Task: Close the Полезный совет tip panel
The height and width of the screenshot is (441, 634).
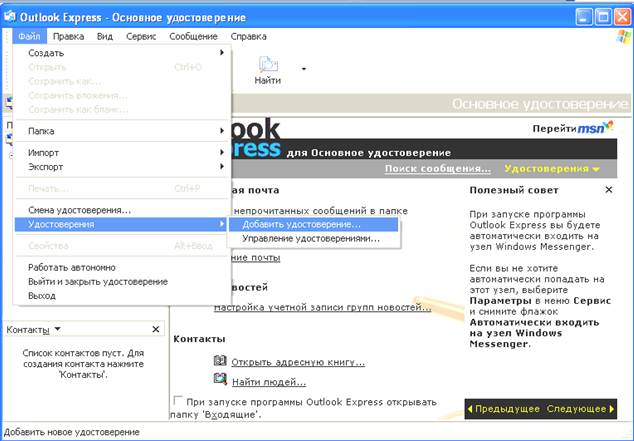Action: (x=609, y=190)
